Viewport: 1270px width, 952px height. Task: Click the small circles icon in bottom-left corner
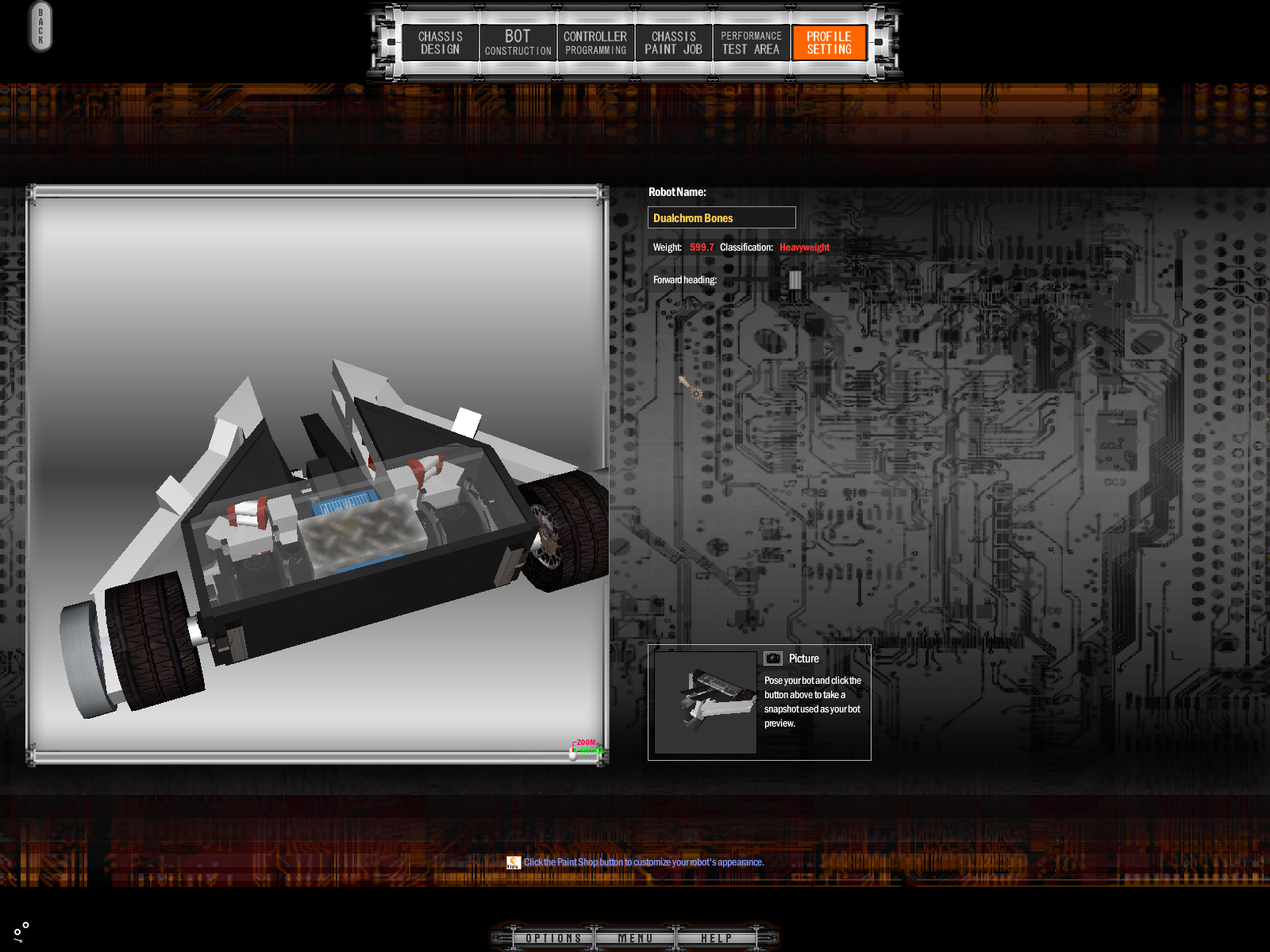[21, 931]
